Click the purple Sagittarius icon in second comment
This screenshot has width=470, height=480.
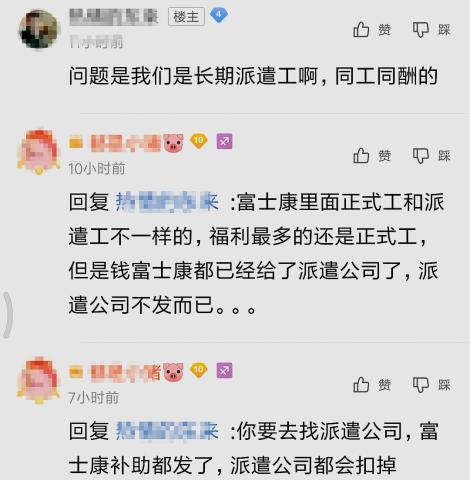pos(224,141)
